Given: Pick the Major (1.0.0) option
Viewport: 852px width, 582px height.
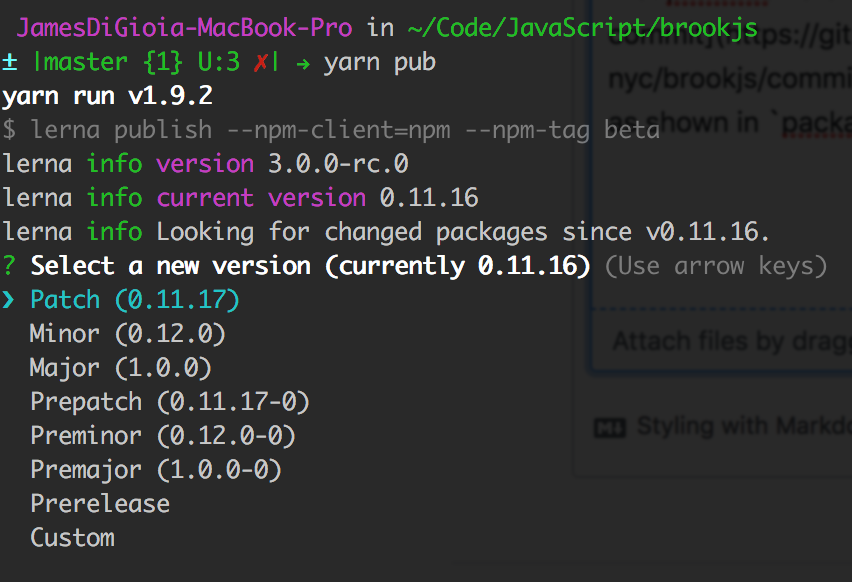Looking at the screenshot, I should [121, 368].
